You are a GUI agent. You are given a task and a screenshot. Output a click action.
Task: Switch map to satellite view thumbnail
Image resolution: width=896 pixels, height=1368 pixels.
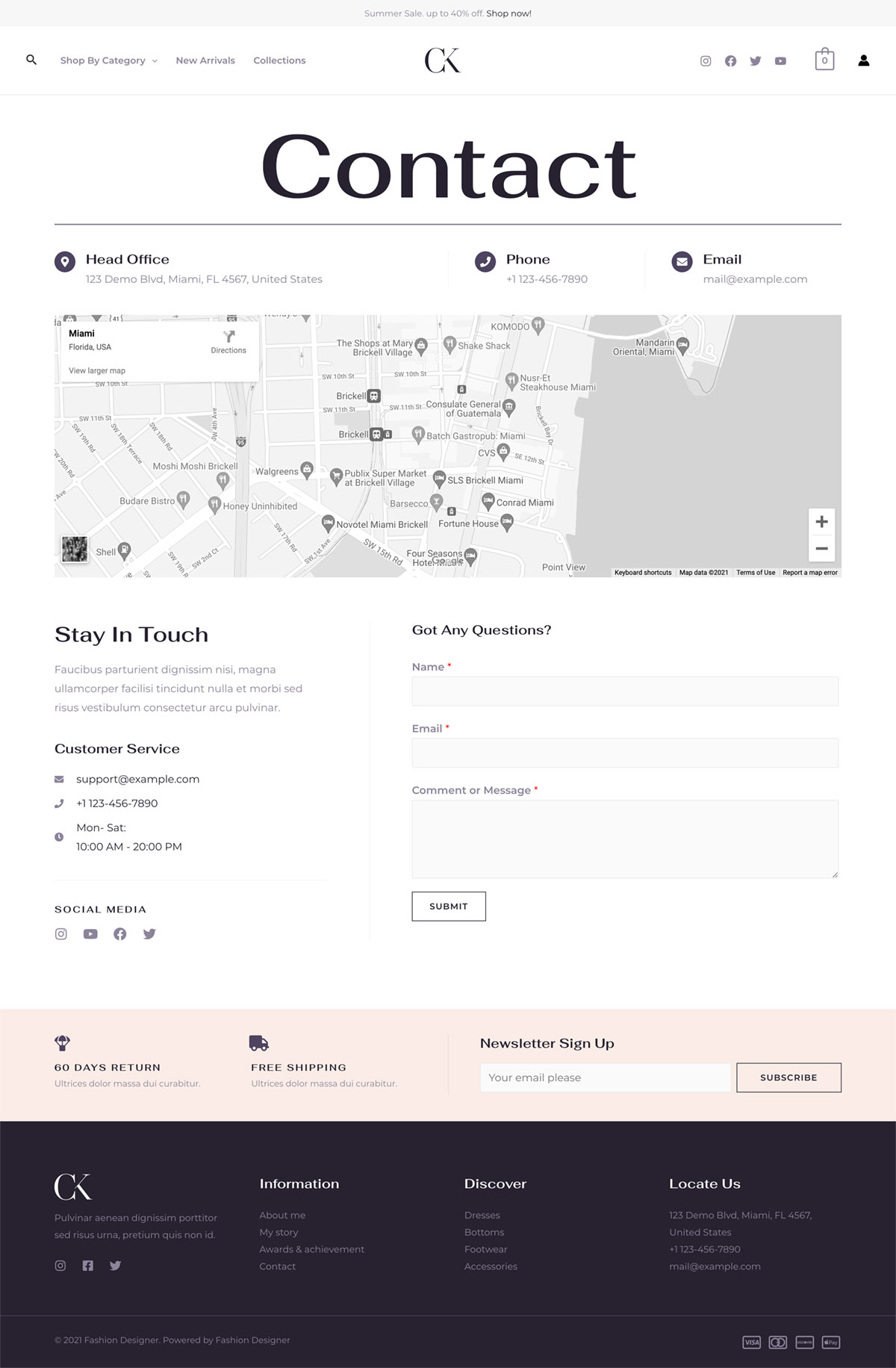pyautogui.click(x=75, y=550)
